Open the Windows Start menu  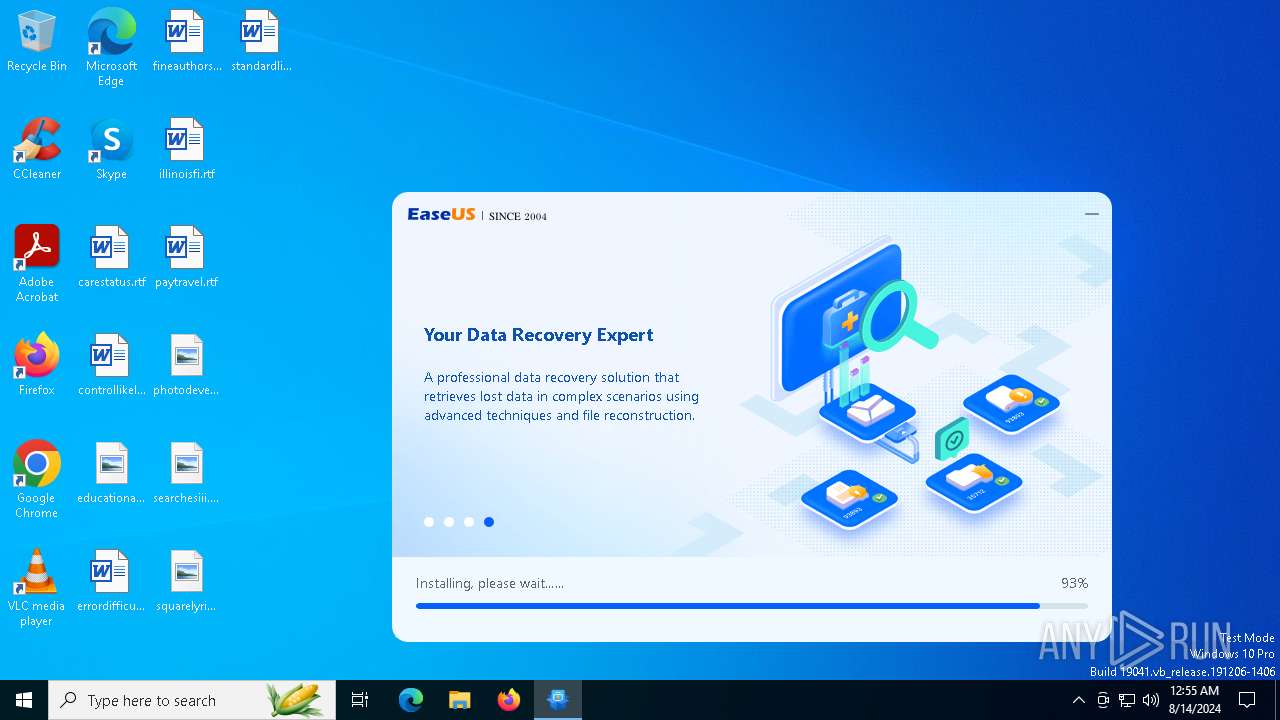pos(24,700)
